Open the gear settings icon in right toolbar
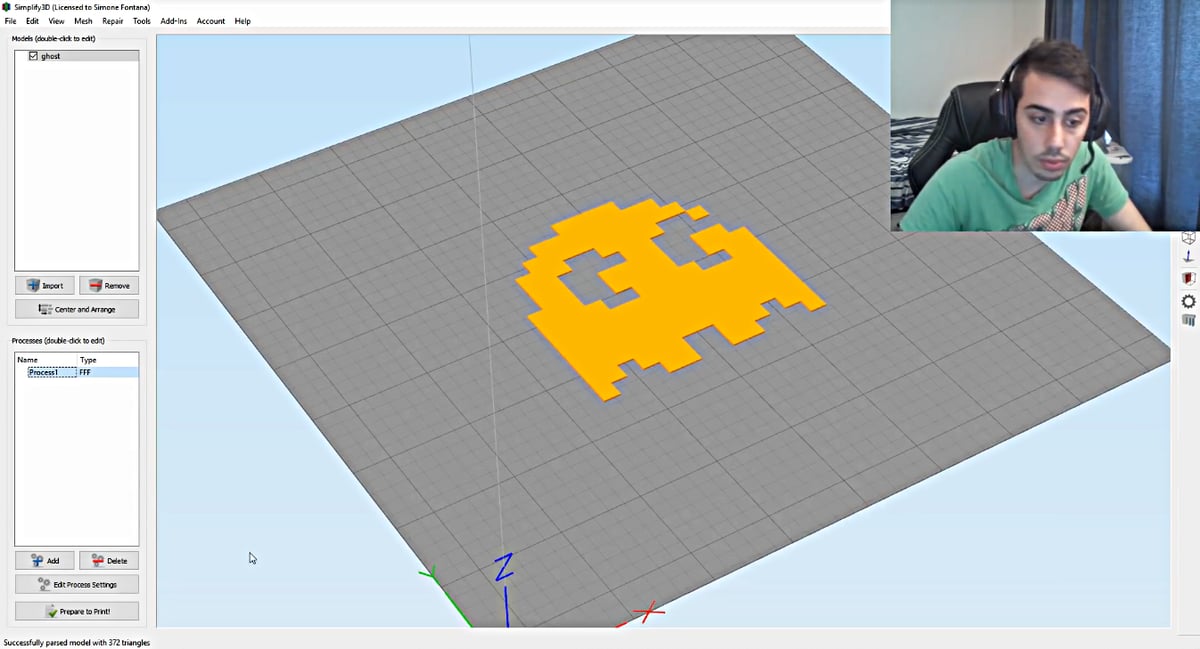This screenshot has height=649, width=1200. click(x=1188, y=301)
